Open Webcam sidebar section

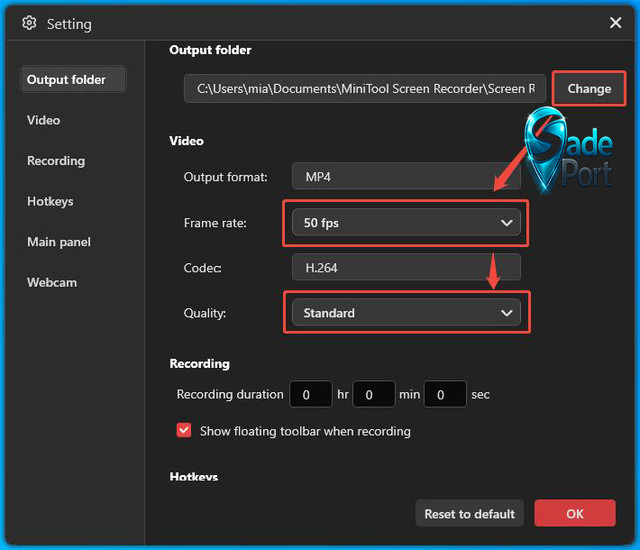click(52, 282)
